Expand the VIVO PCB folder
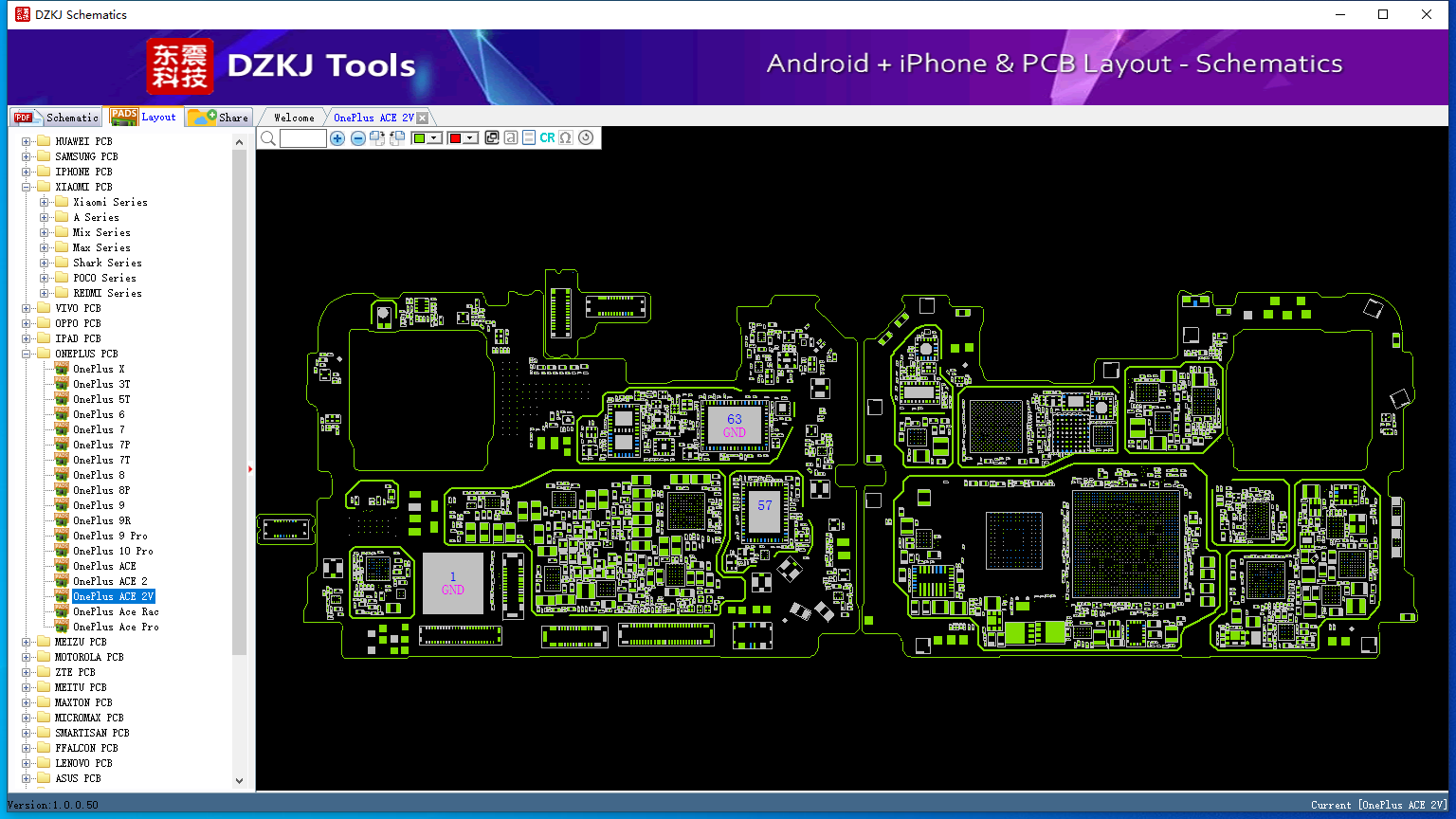 point(27,308)
